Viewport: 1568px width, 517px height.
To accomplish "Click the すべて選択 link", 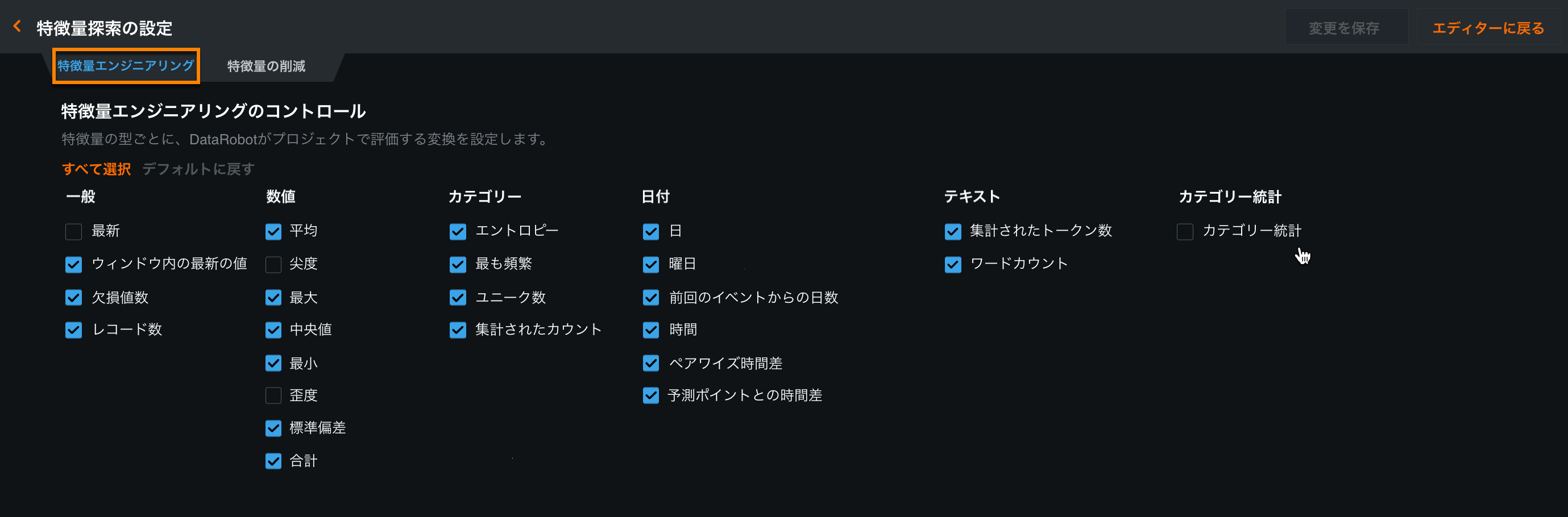I will click(96, 169).
